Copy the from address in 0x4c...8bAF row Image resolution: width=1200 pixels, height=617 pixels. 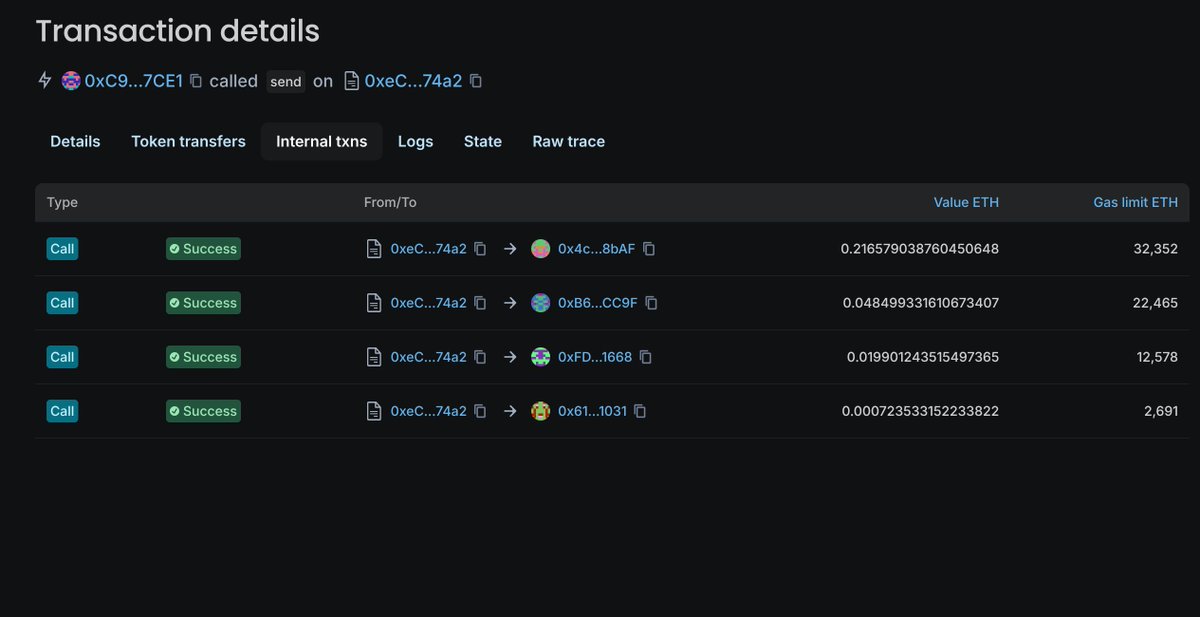coord(480,249)
